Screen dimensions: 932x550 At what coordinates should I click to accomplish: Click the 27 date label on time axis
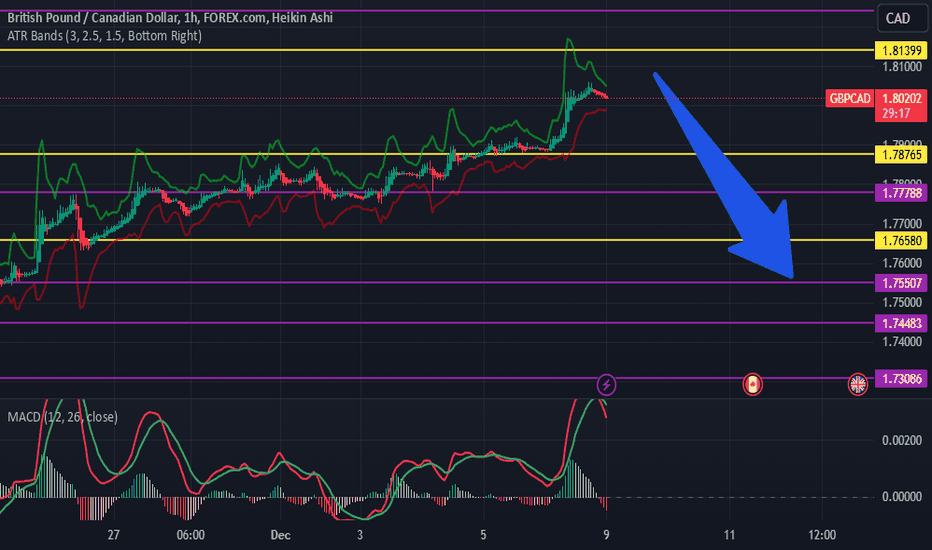tap(114, 535)
